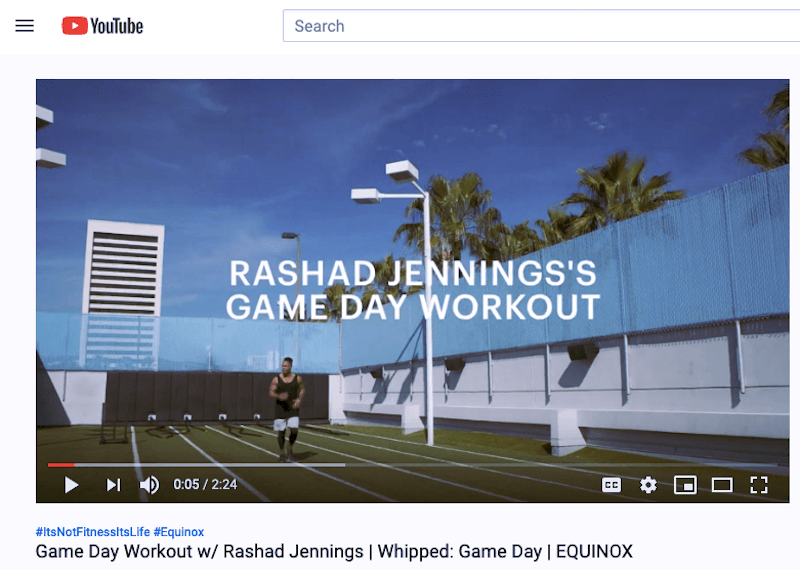The image size is (800, 570).
Task: Click the 0:05 / 2:24 time display
Action: [205, 484]
